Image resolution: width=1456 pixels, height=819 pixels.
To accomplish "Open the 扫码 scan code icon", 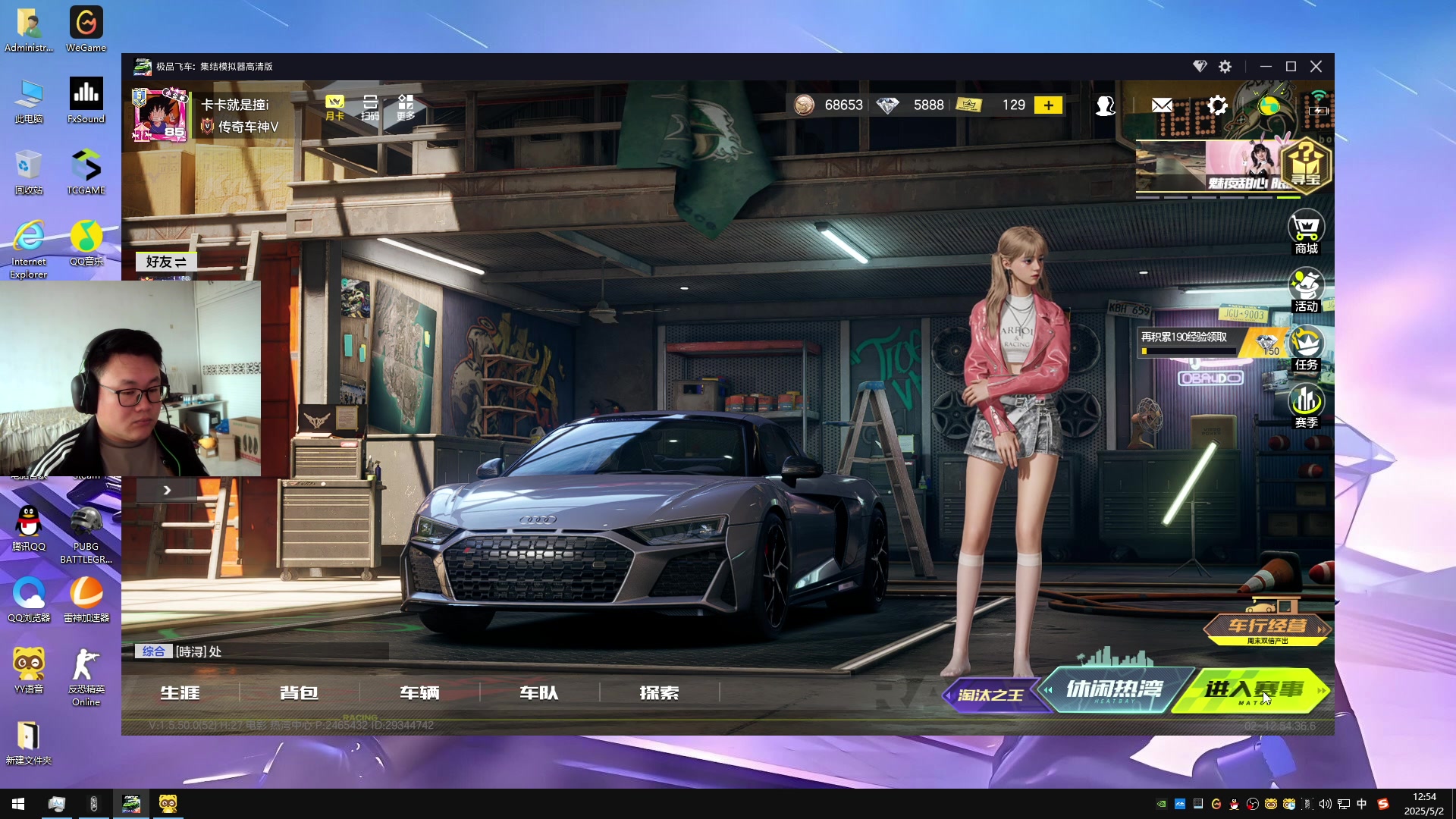I will (370, 108).
